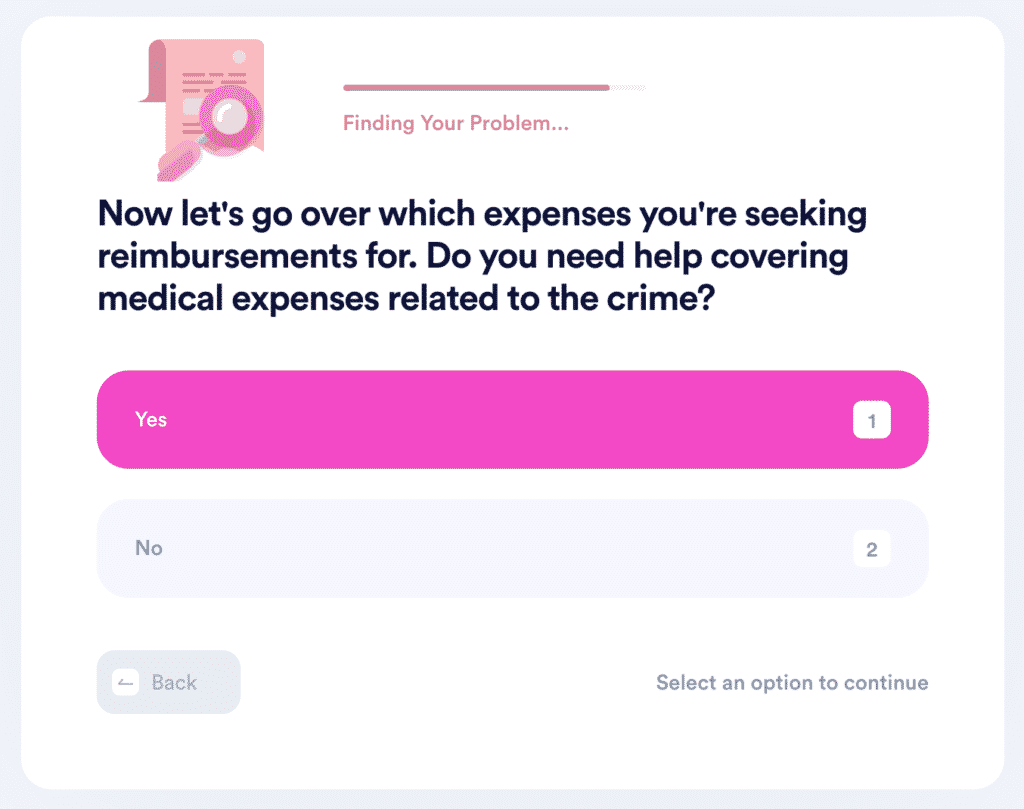
Task: Click the curled paper corner of illustration
Action: (153, 71)
